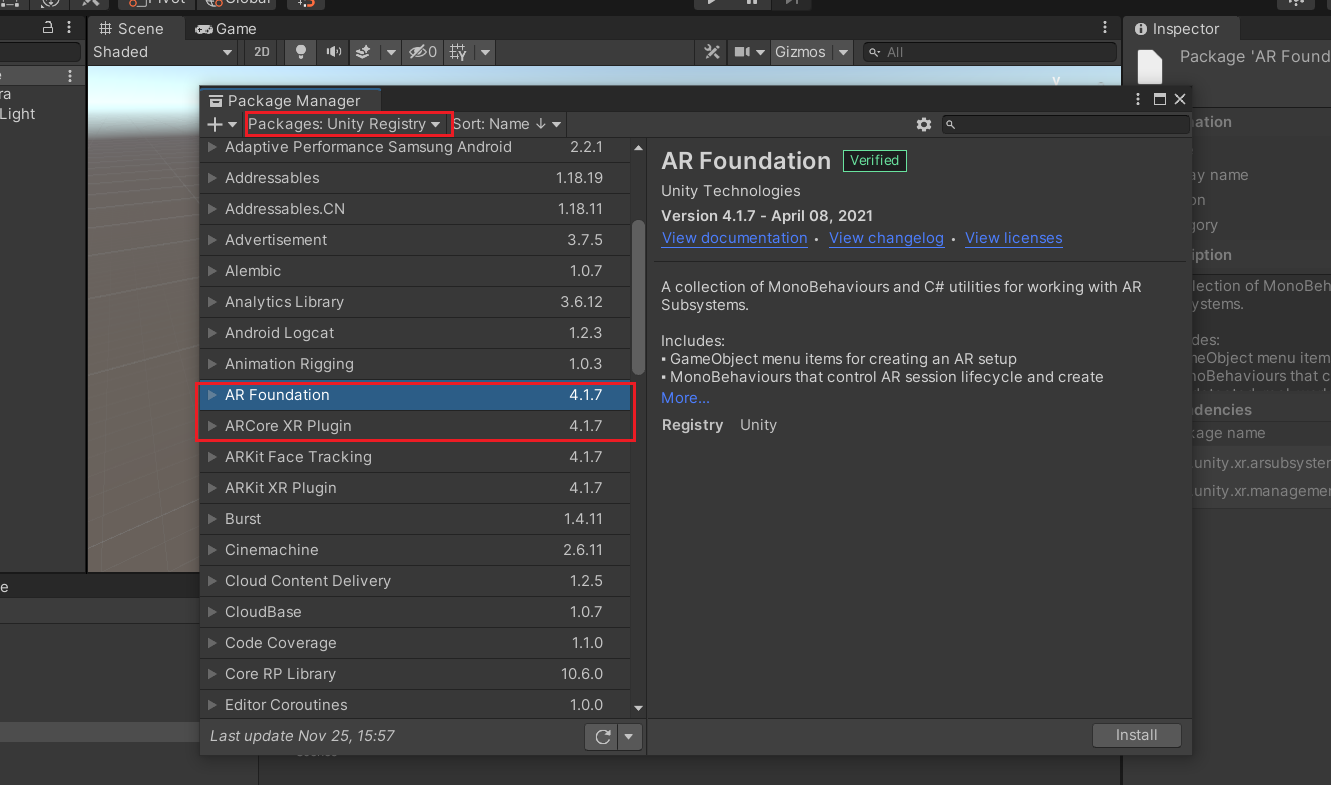Open View documentation link
Image resolution: width=1331 pixels, height=785 pixels.
[x=734, y=238]
